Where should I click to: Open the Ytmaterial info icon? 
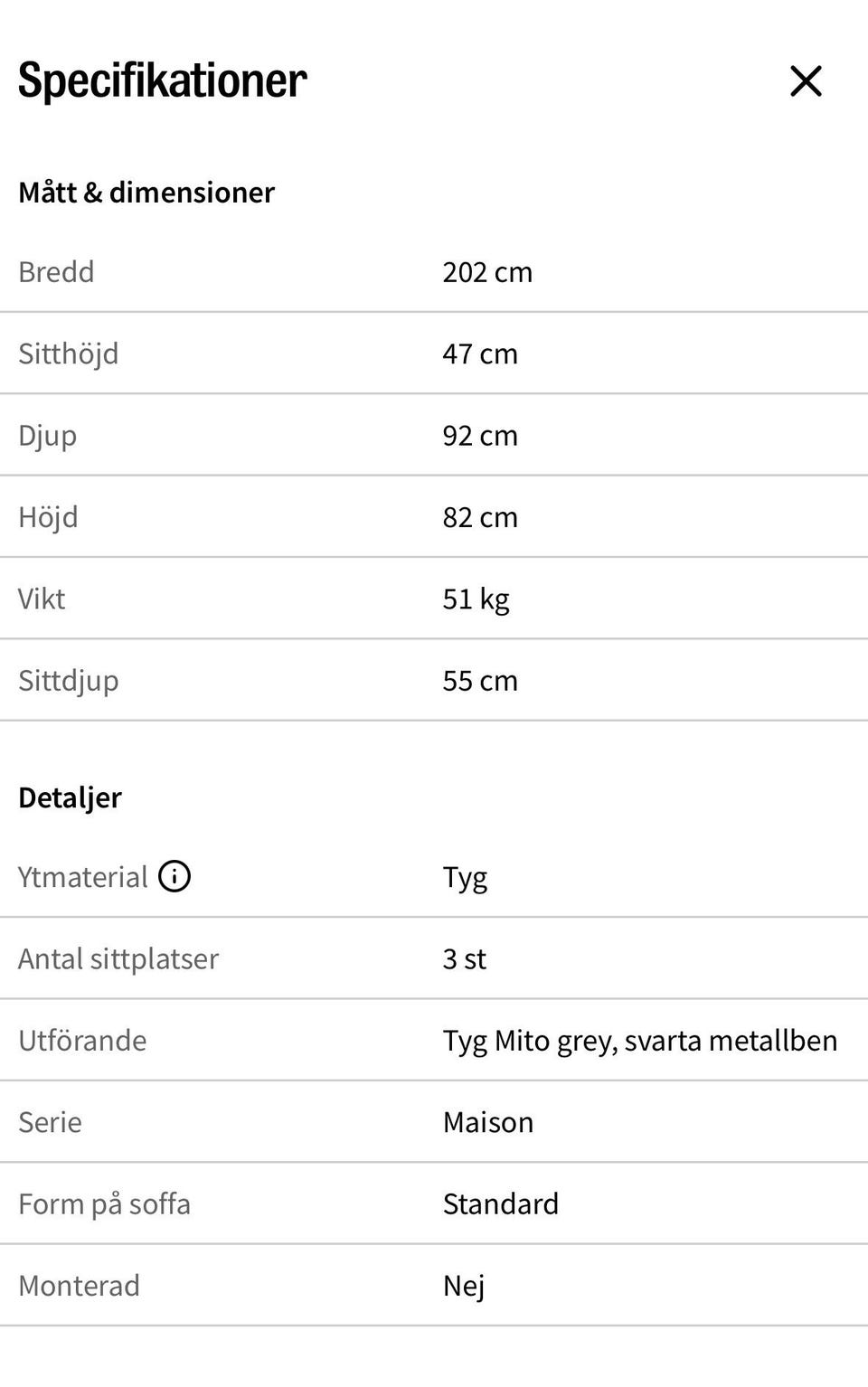pos(175,876)
